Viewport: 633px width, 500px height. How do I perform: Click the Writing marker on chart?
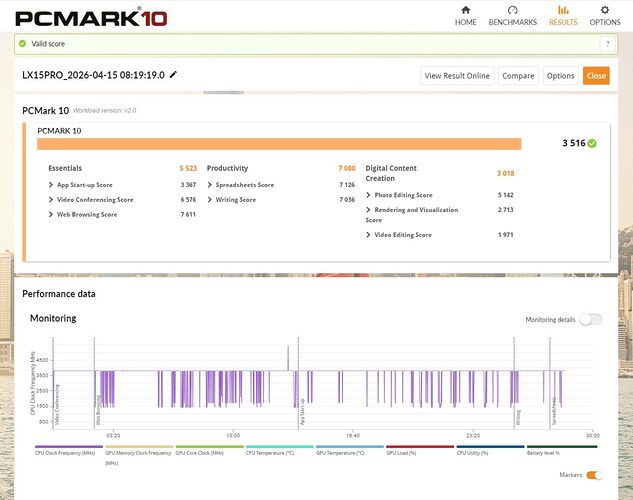(x=518, y=417)
